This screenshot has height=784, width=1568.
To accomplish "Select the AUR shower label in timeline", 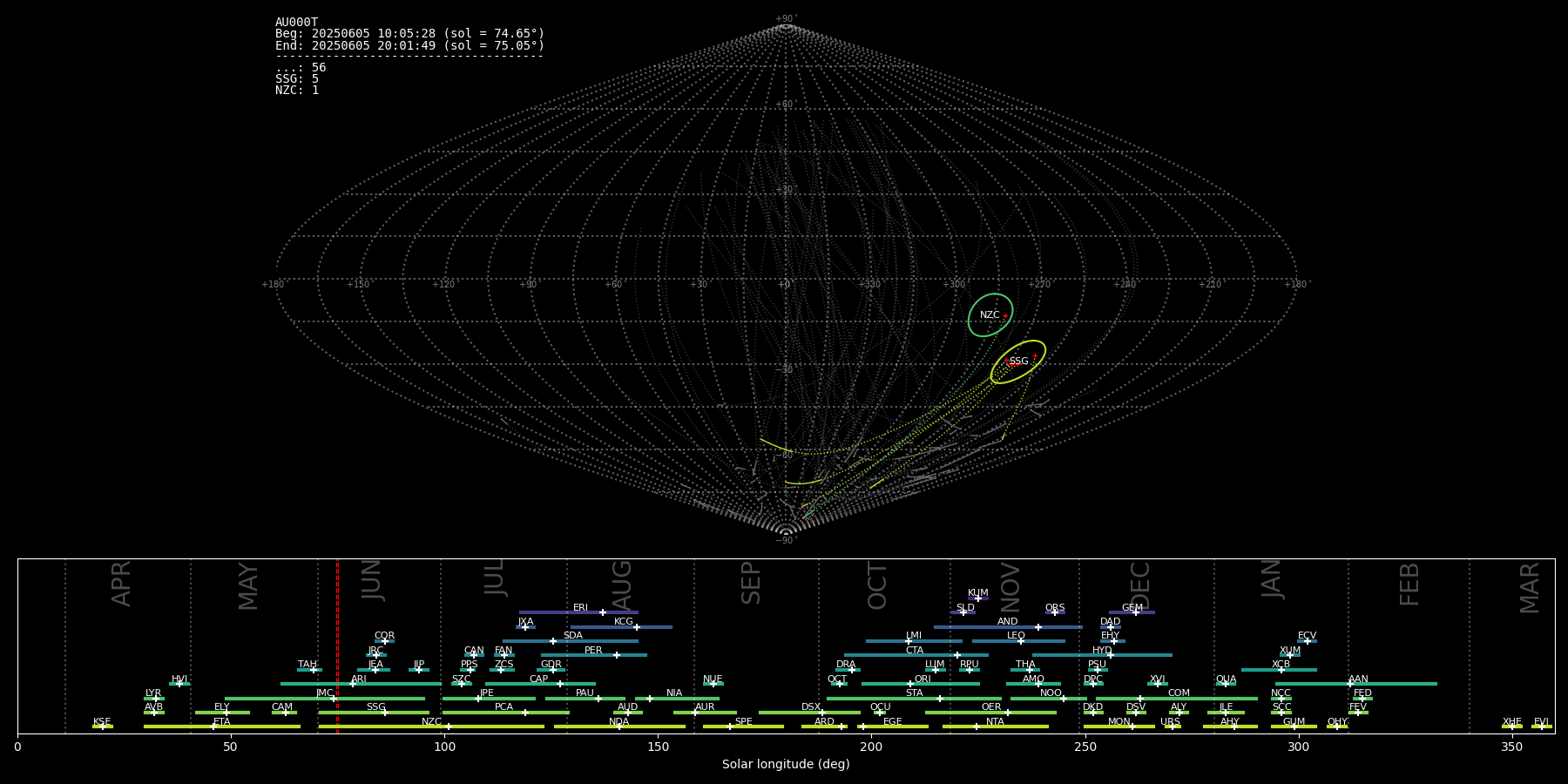I will (x=705, y=707).
